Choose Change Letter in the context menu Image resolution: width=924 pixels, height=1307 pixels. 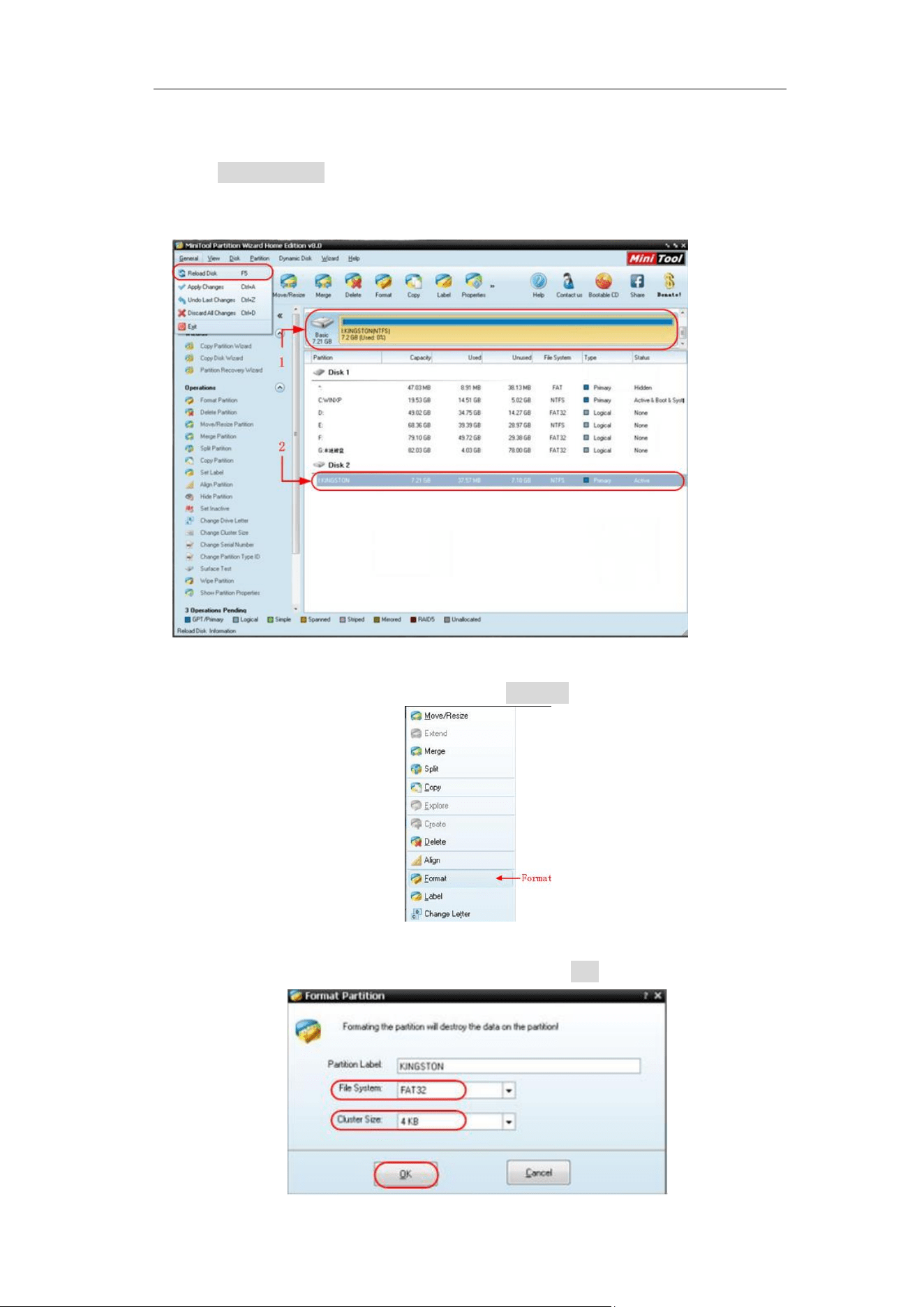[461, 914]
